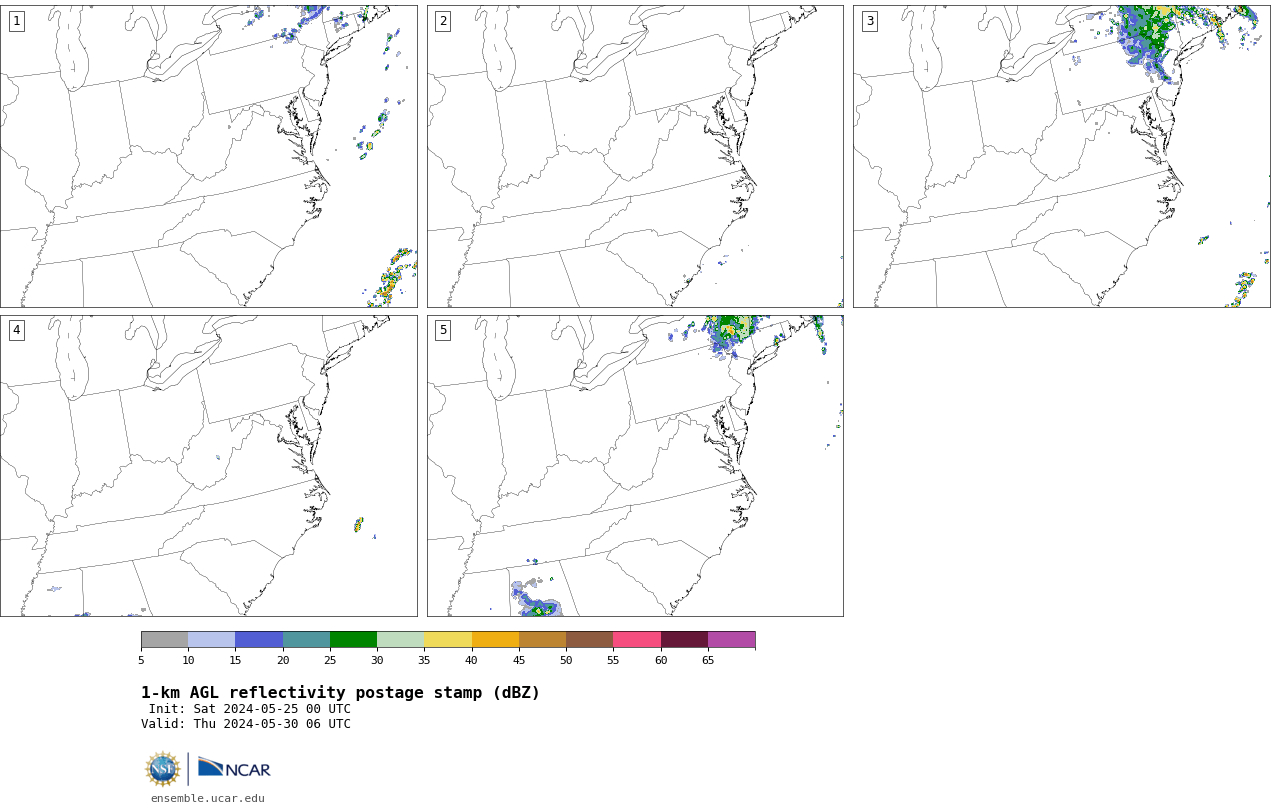Click the pink 55-60 dBZ swatch
The width and height of the screenshot is (1280, 809).
point(637,640)
